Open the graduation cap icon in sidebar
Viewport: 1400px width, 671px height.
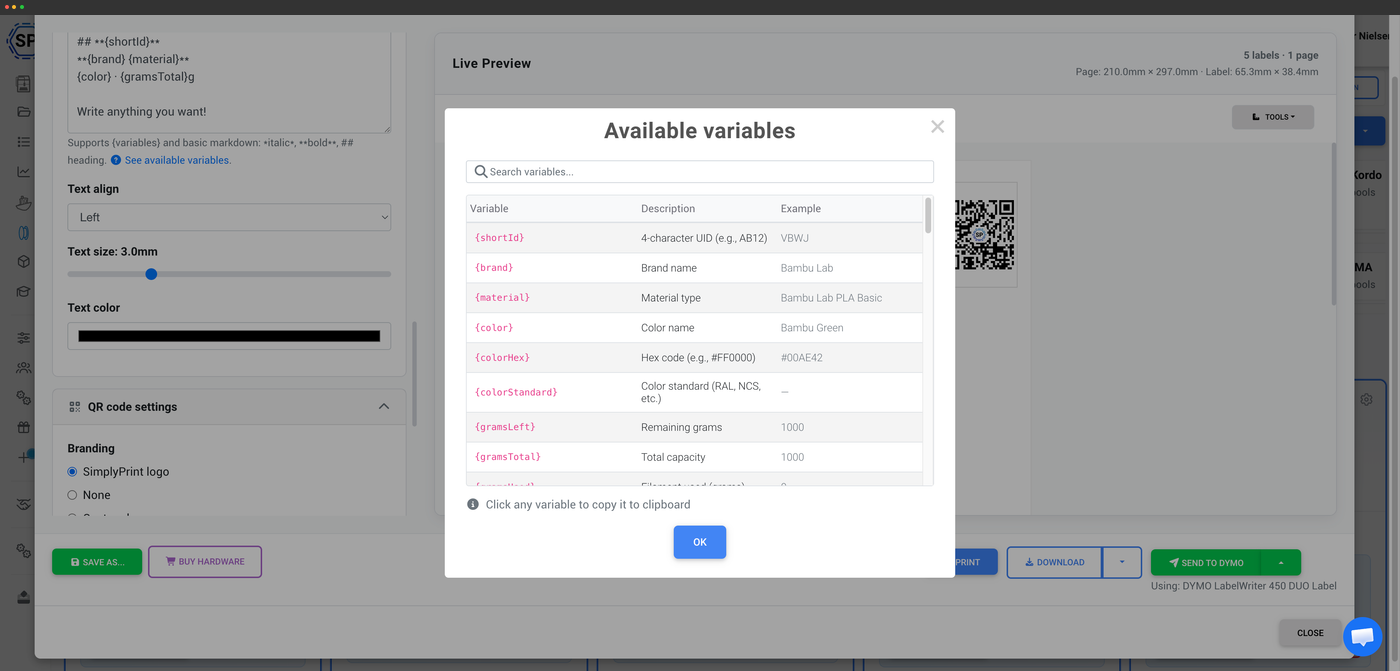pos(24,292)
